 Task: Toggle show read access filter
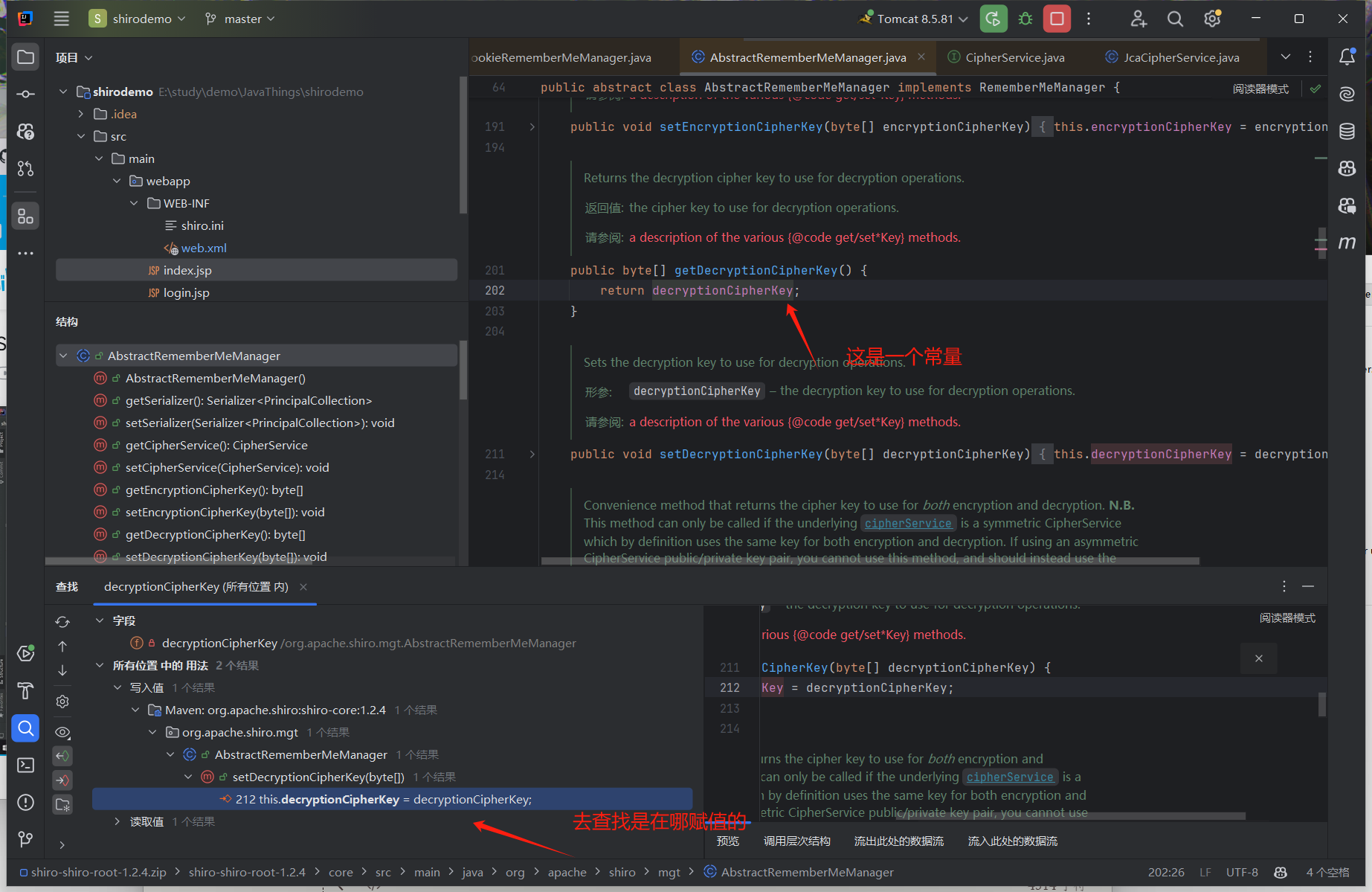click(62, 756)
